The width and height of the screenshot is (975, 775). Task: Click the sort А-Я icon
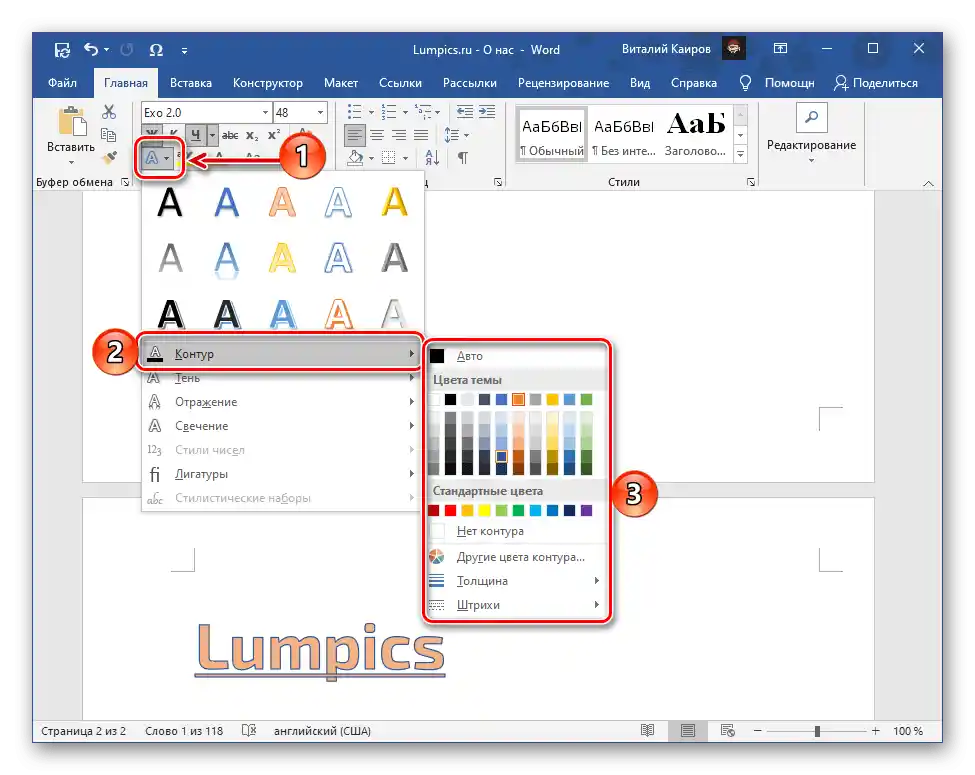[432, 158]
